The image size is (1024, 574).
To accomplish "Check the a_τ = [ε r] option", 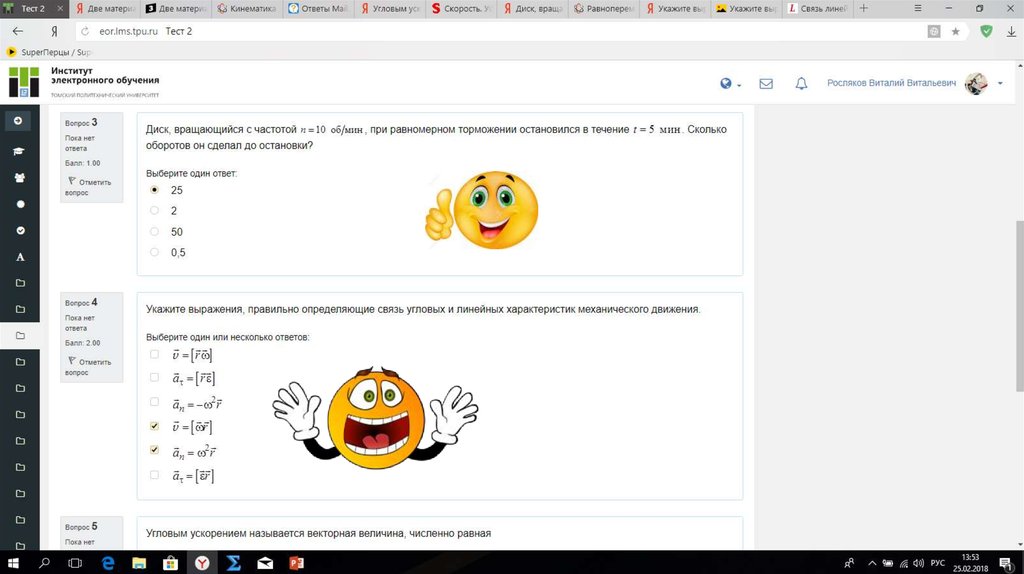I will (x=154, y=475).
